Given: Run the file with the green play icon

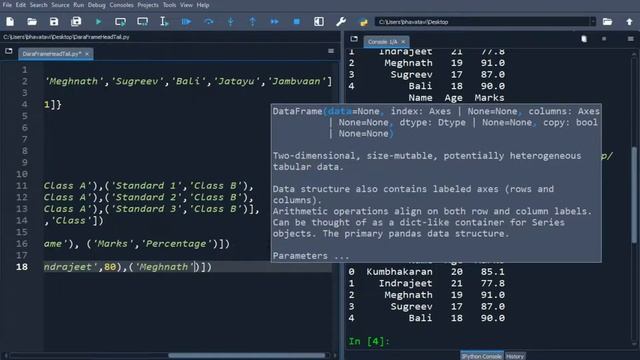Looking at the screenshot, I should [x=98, y=22].
